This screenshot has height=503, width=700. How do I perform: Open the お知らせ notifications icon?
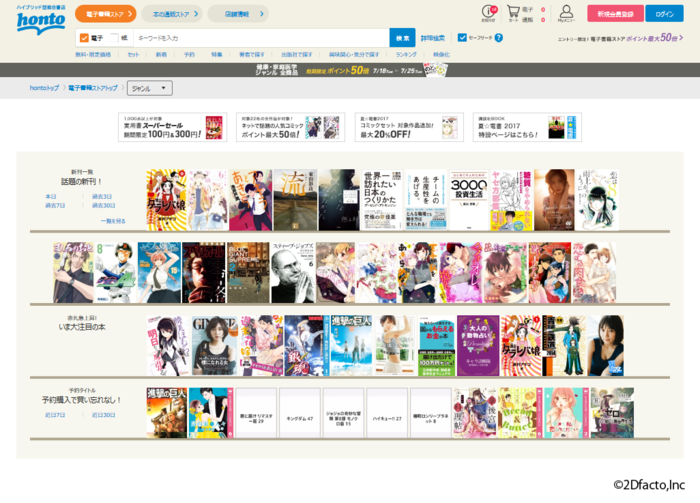pos(488,13)
